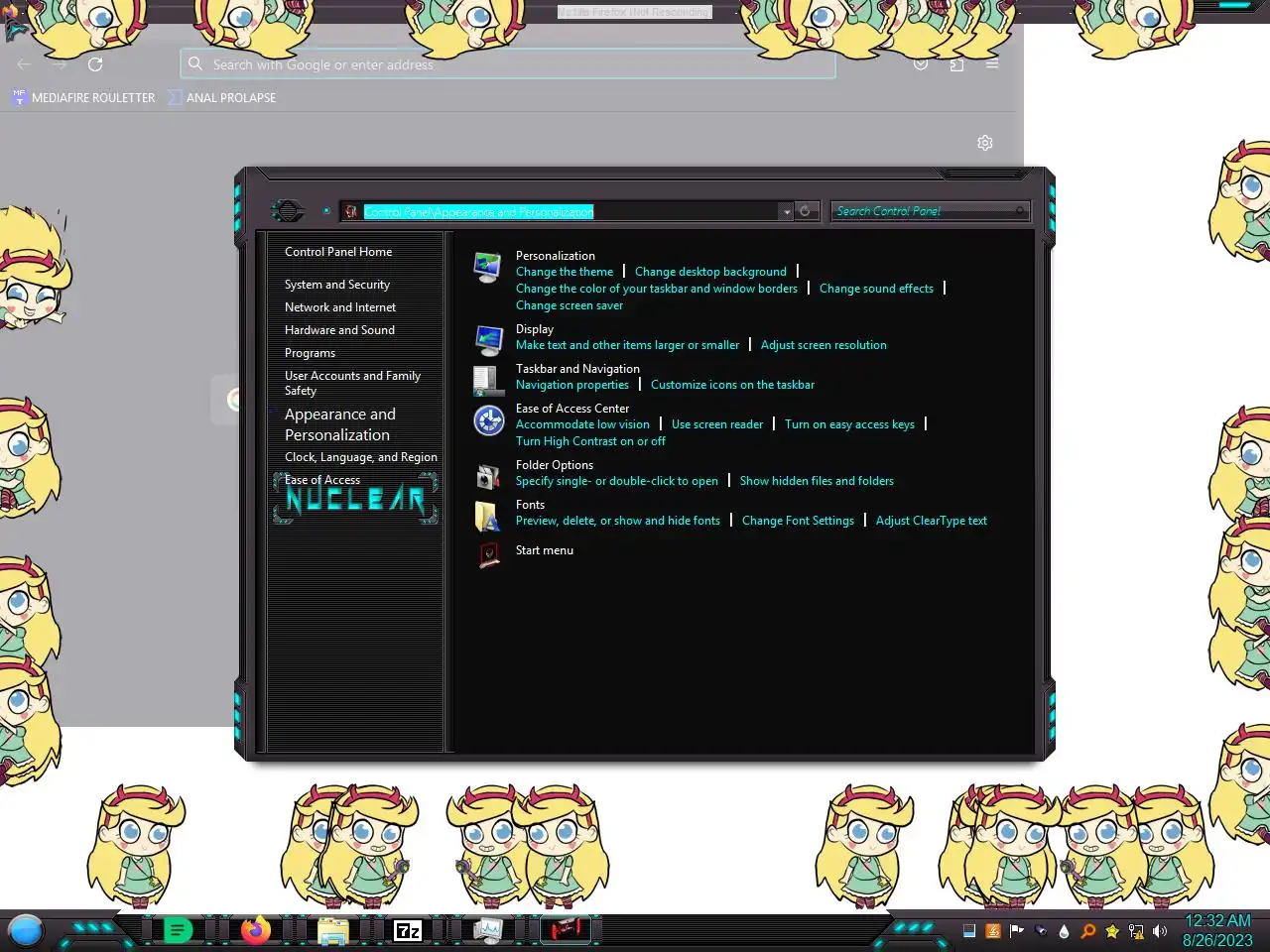Click Customize icons on the taskbar link
The height and width of the screenshot is (952, 1270).
coord(732,385)
